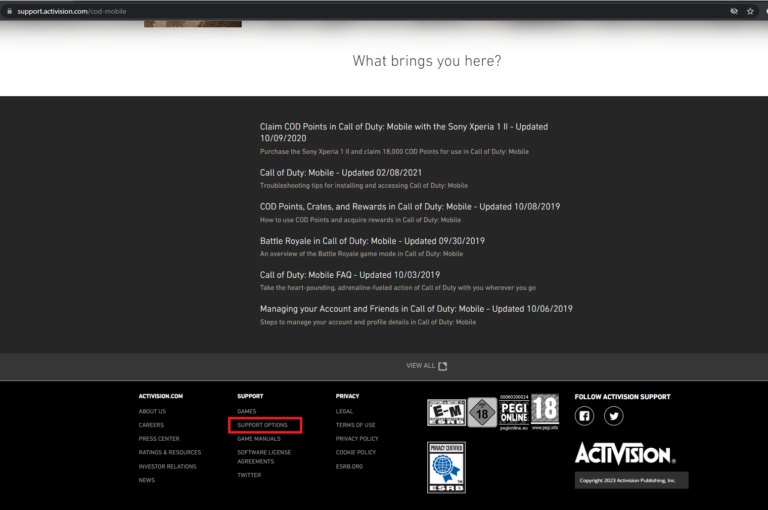Visit the Press Center footer link
This screenshot has width=768, height=510.
(x=159, y=439)
